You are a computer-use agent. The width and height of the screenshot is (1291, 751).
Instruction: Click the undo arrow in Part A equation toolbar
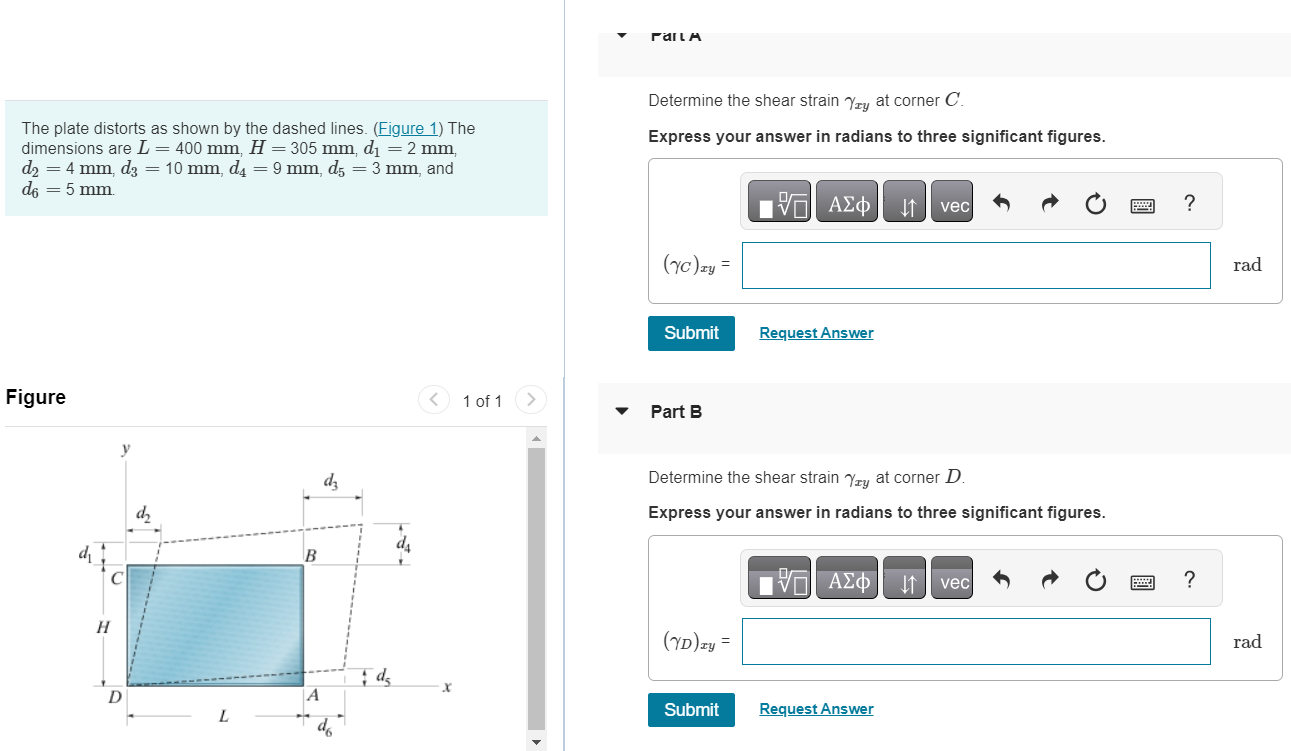pos(1001,201)
